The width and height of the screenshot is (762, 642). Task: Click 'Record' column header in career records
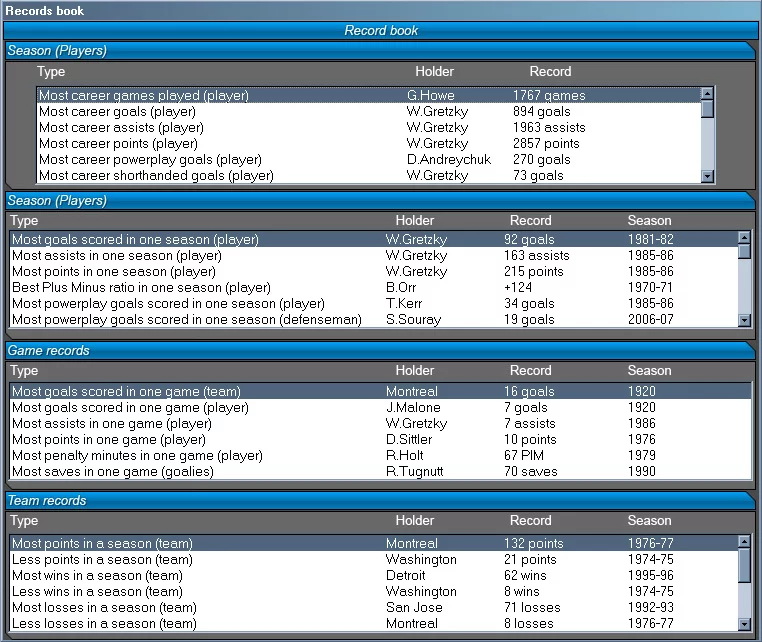click(x=550, y=71)
